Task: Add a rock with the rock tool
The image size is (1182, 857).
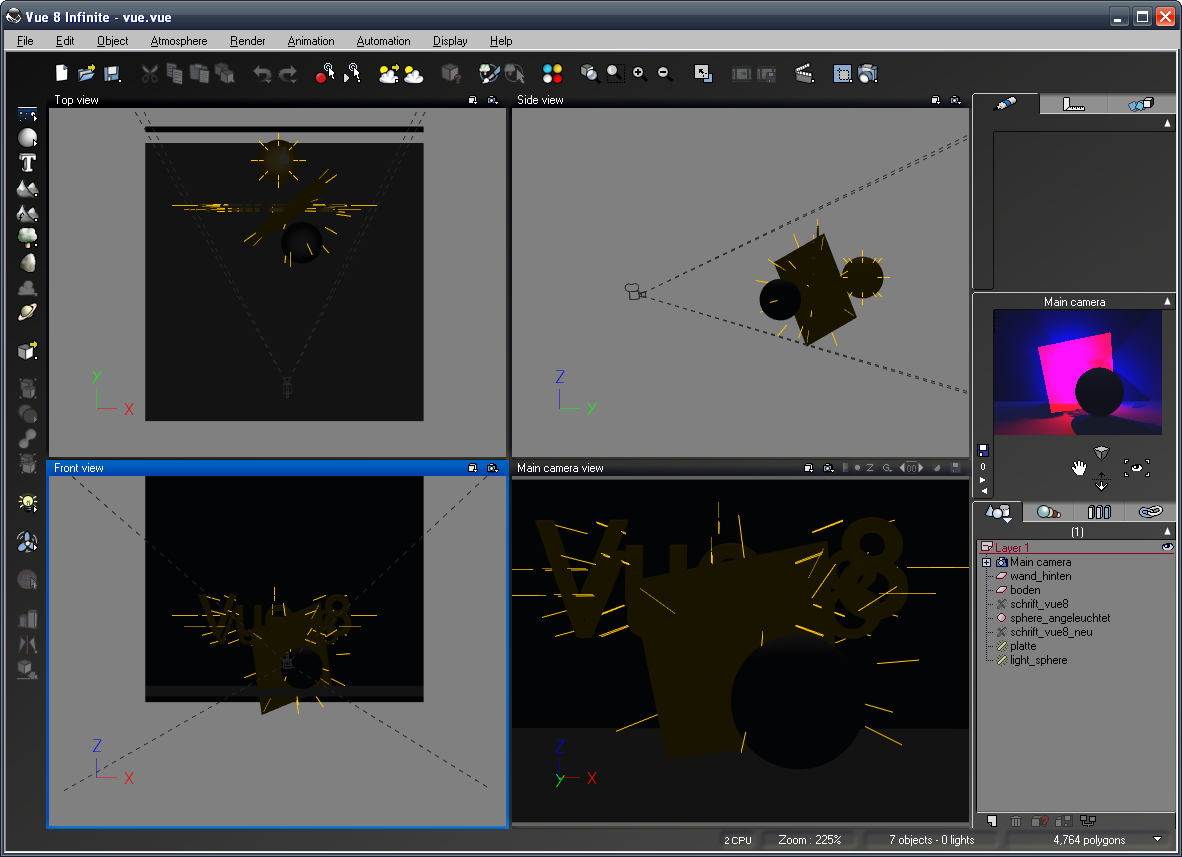Action: pos(27,263)
